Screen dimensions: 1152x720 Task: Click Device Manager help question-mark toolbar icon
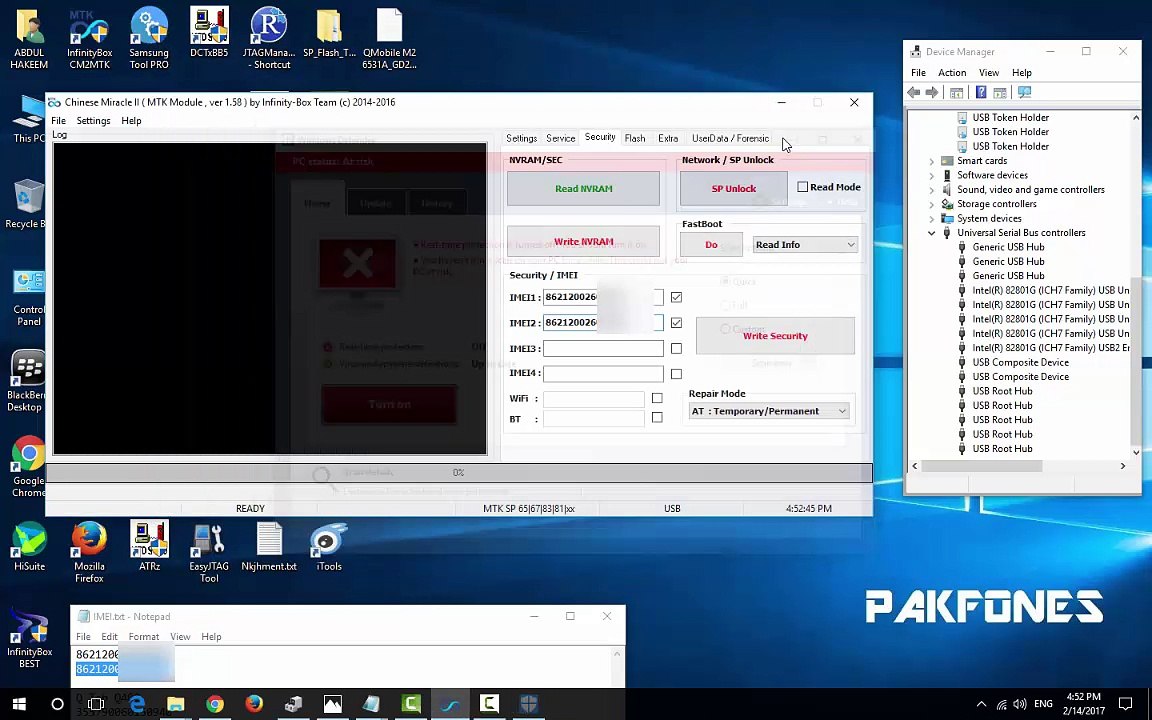[981, 93]
